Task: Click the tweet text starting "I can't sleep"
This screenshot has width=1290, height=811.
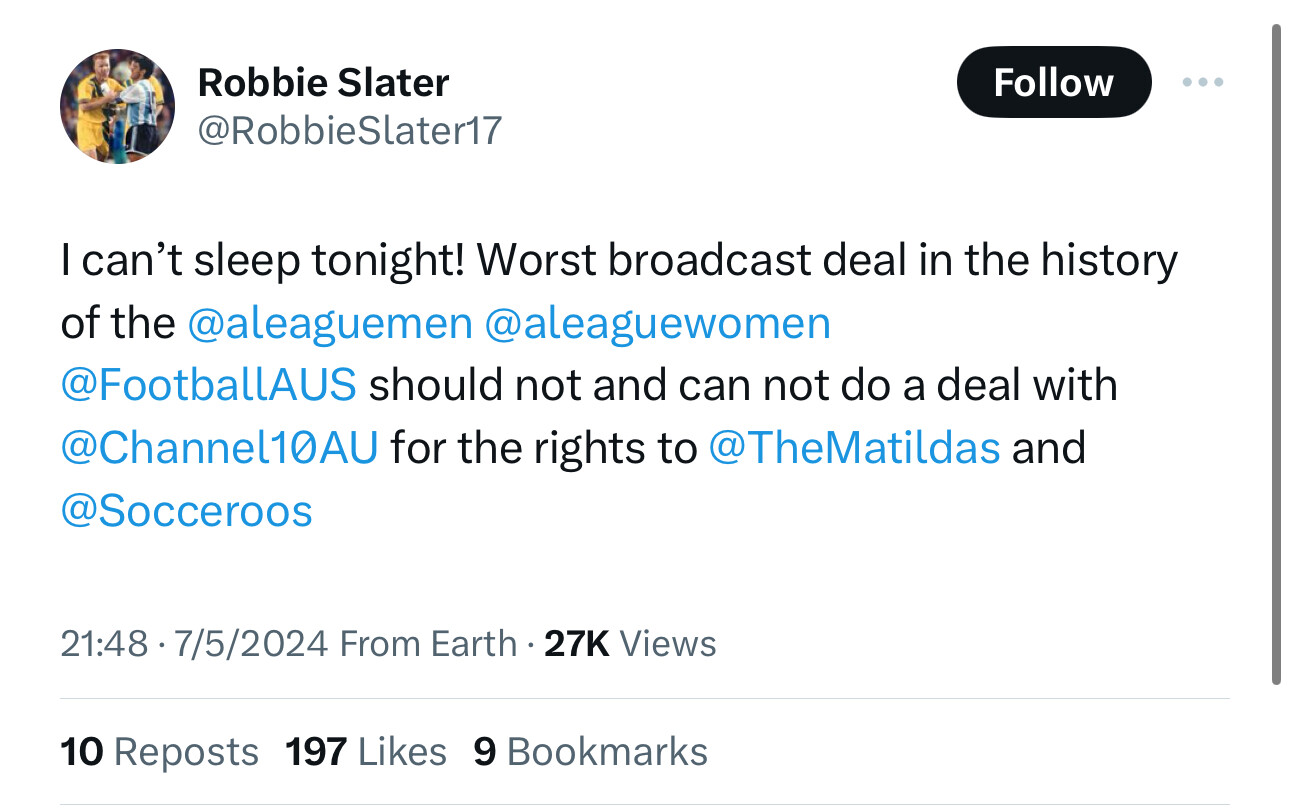Action: (618, 261)
